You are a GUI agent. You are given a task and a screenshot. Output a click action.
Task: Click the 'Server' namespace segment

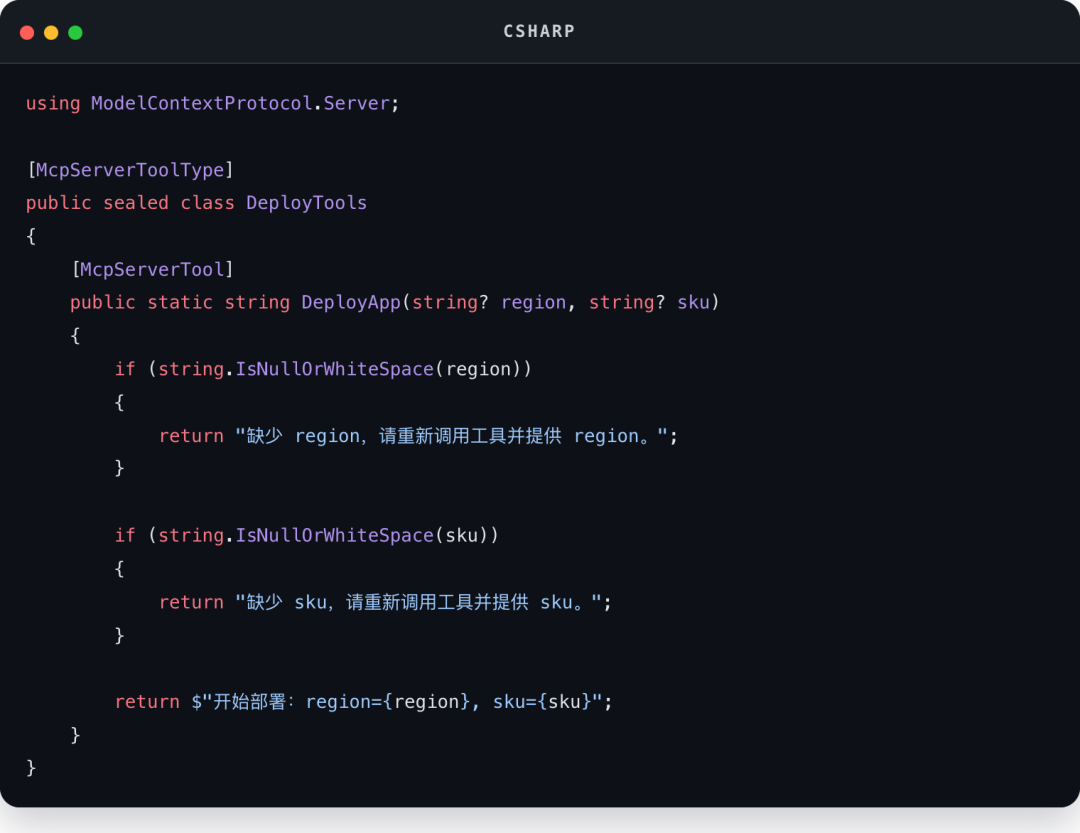357,103
